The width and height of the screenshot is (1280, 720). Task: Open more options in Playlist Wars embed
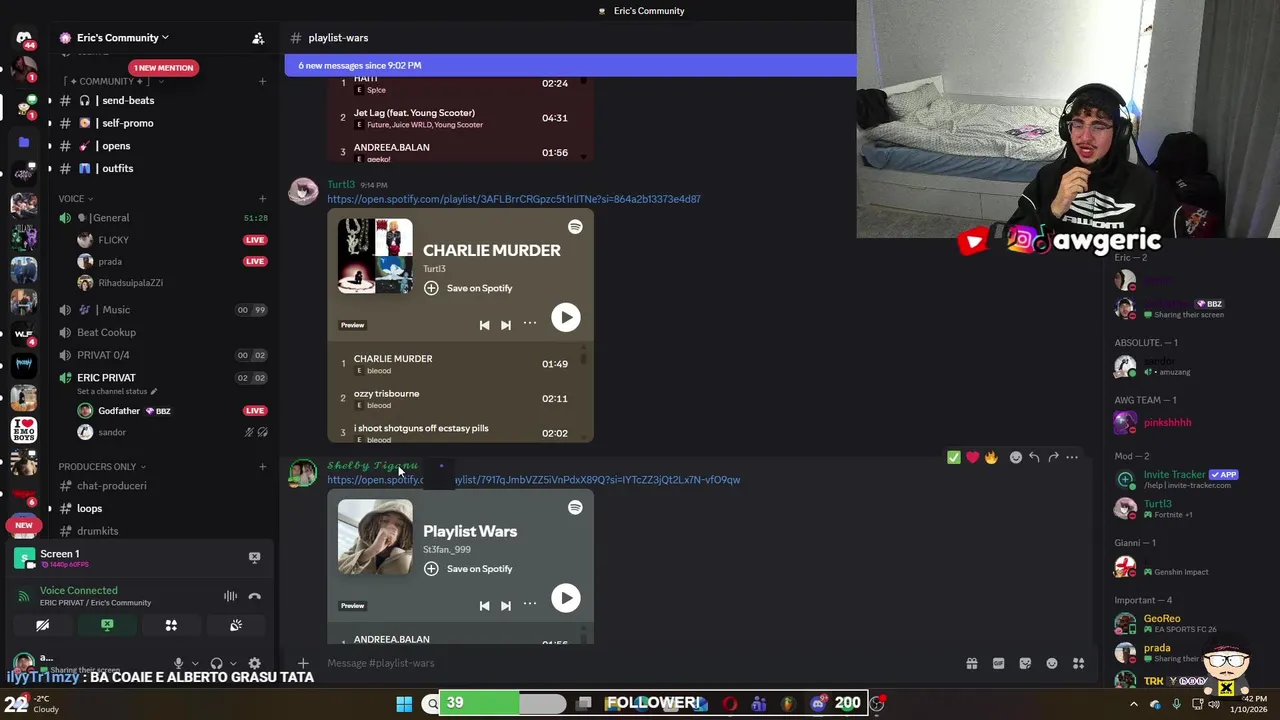pos(530,604)
